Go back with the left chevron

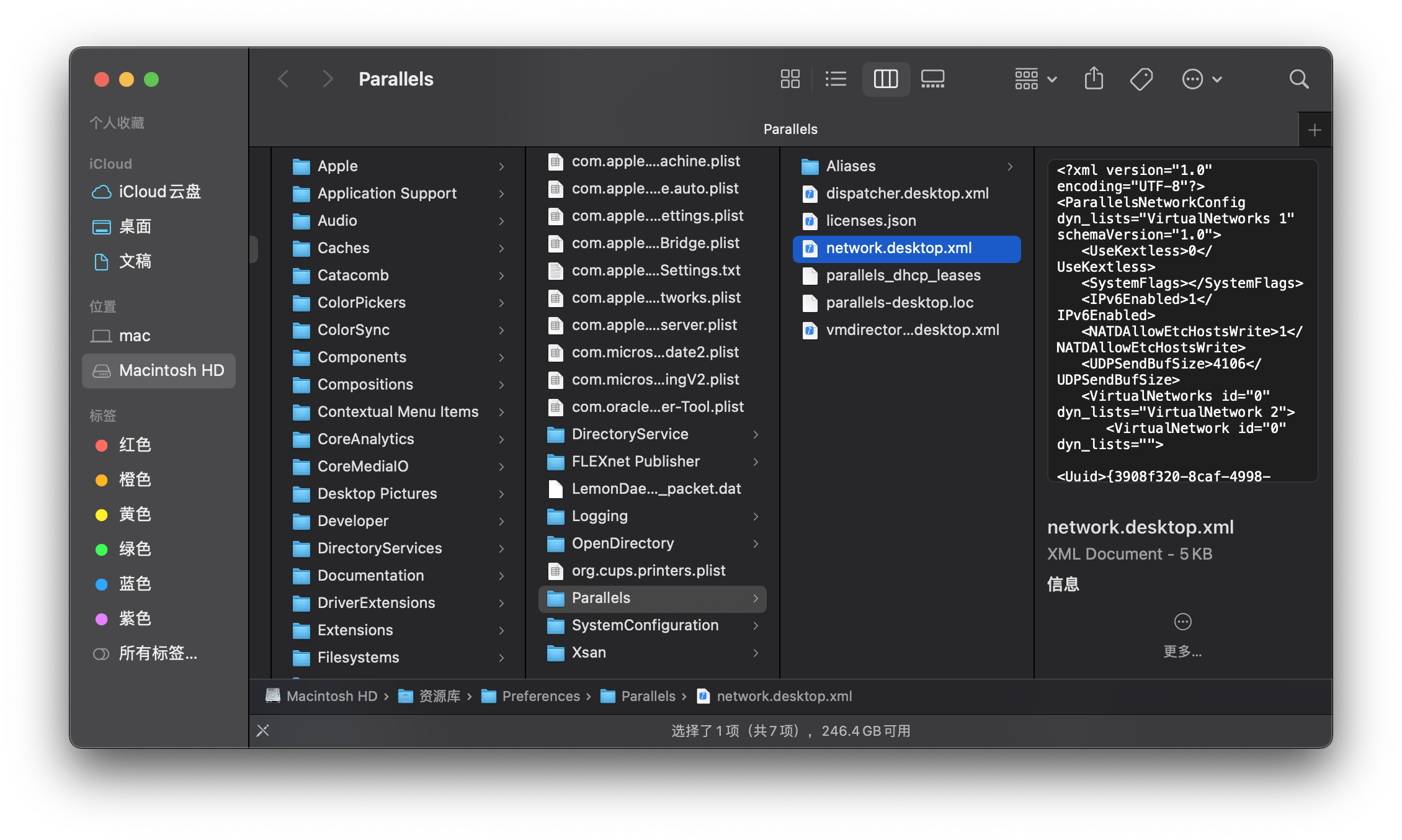(284, 79)
